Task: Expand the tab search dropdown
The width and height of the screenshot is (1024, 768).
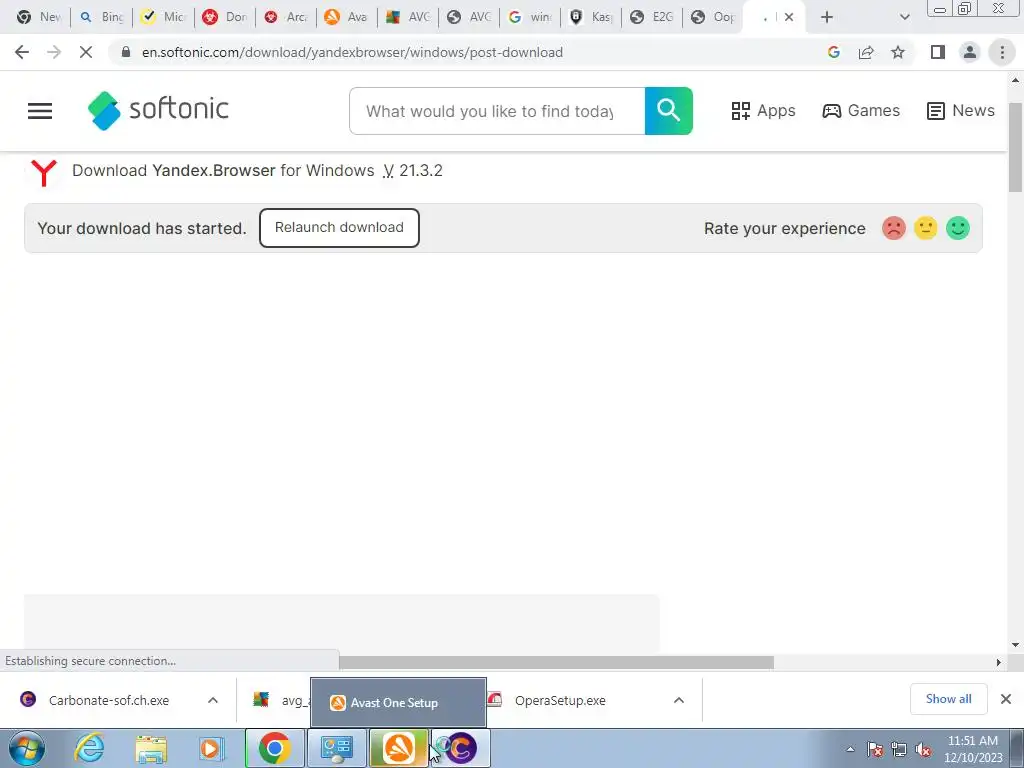Action: 904,17
